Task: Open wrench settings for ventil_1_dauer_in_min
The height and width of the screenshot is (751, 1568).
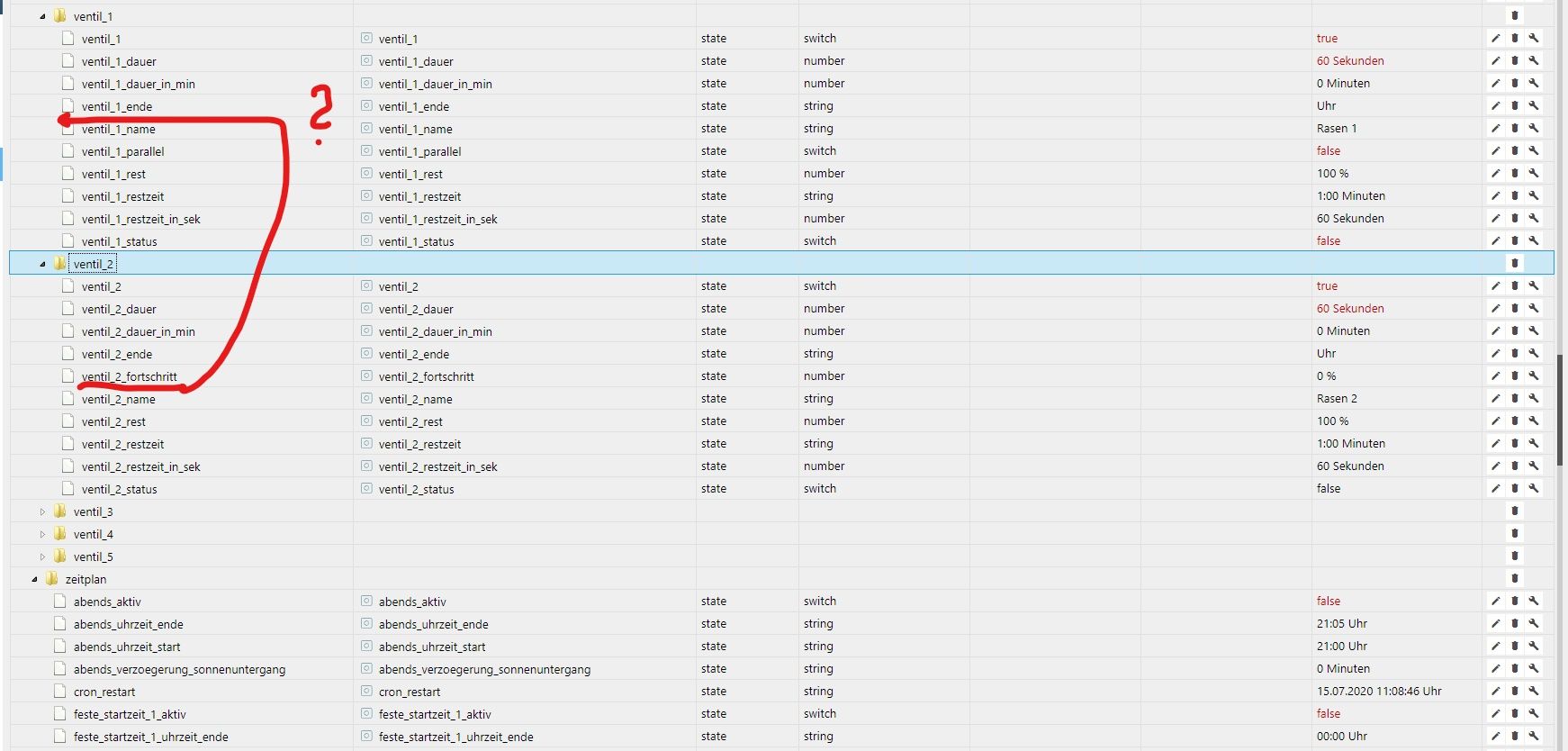Action: coord(1534,83)
